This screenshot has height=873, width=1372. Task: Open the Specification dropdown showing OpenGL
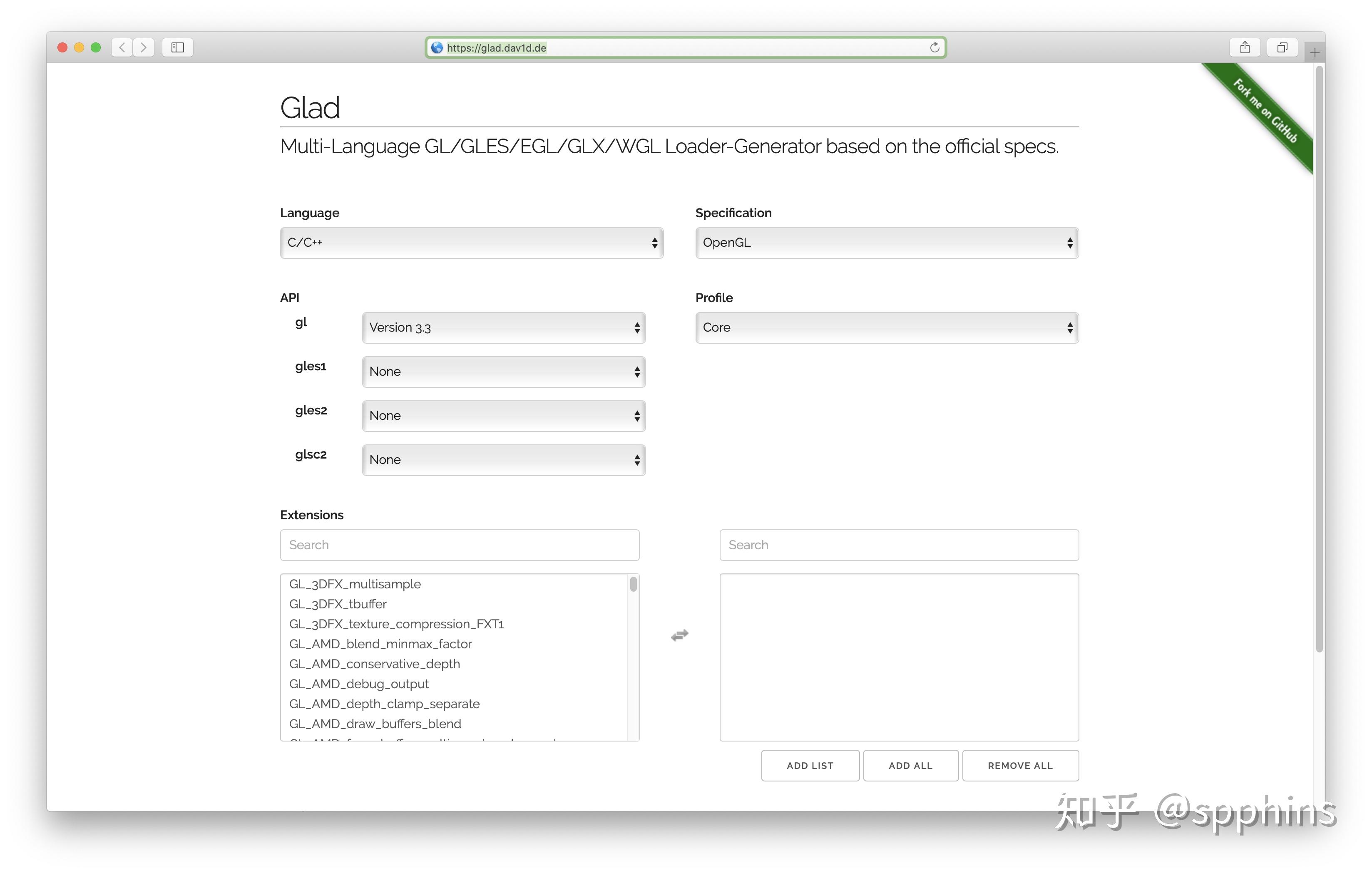(x=887, y=243)
